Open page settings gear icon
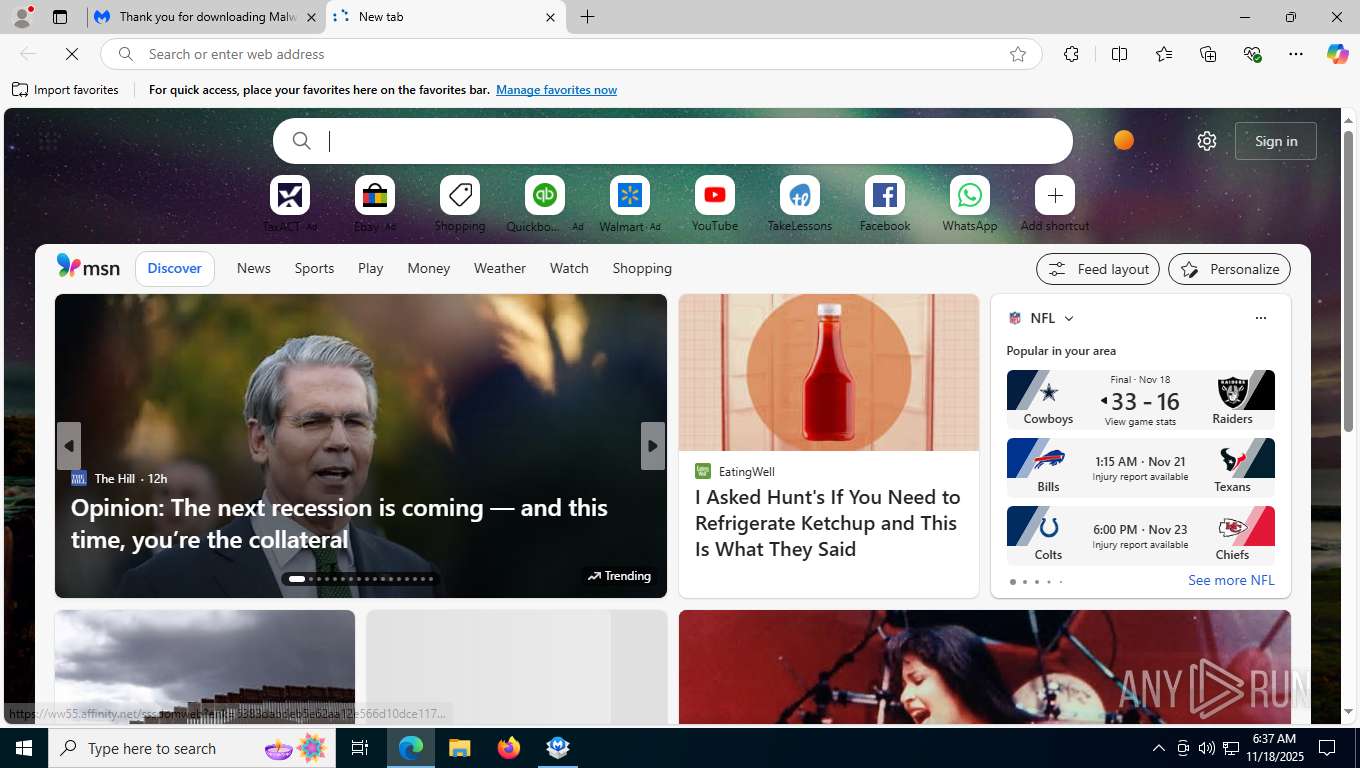The width and height of the screenshot is (1360, 768). (1207, 141)
